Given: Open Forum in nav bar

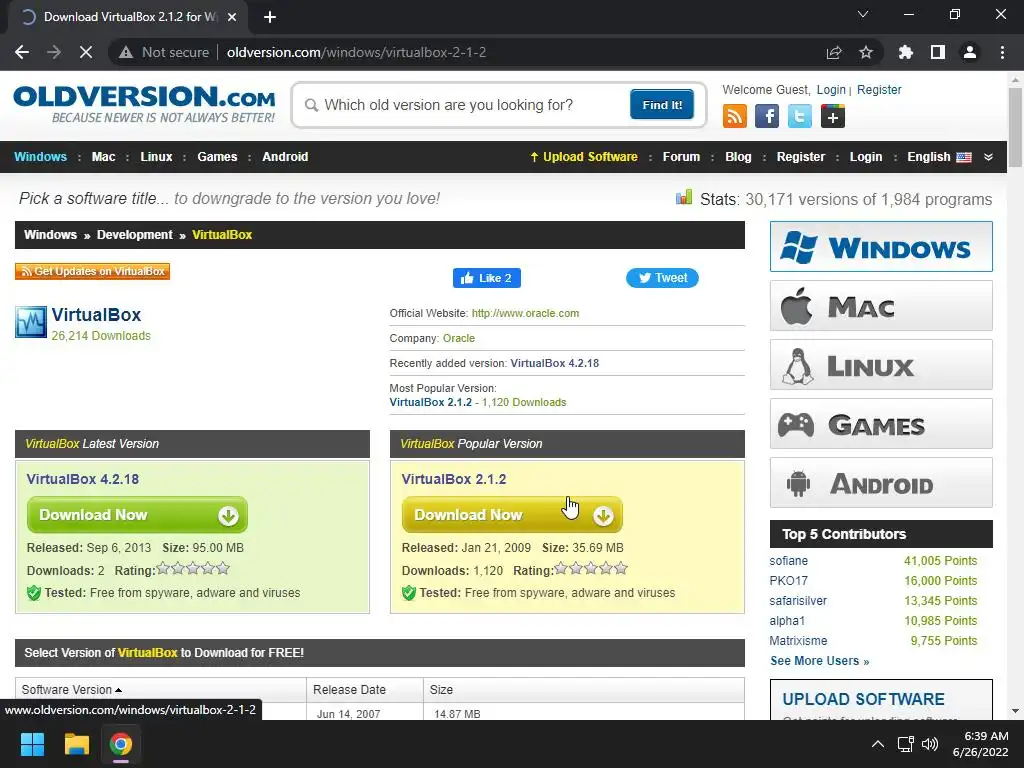Looking at the screenshot, I should coord(681,157).
